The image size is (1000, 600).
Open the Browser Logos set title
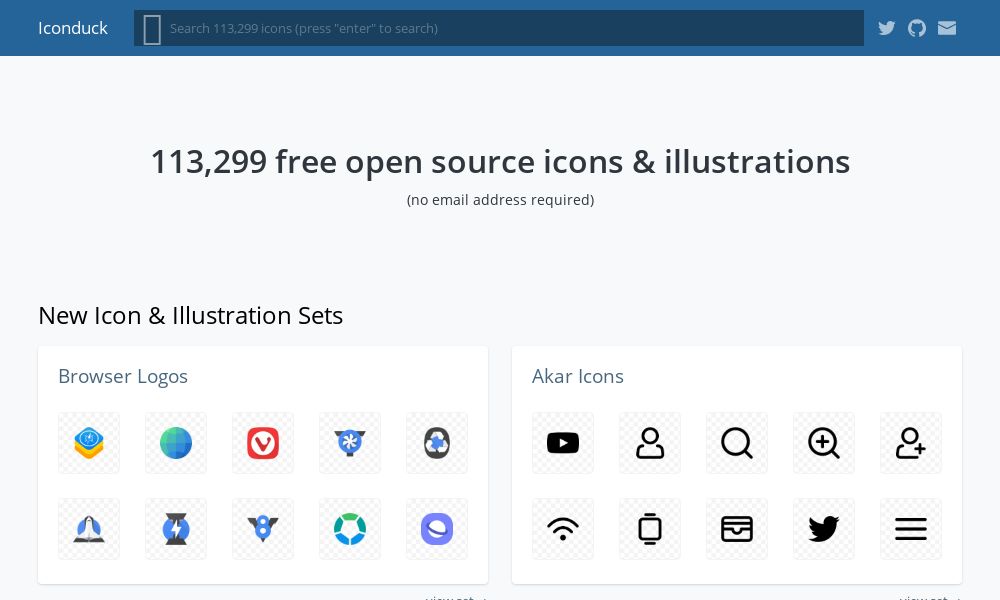(x=123, y=376)
